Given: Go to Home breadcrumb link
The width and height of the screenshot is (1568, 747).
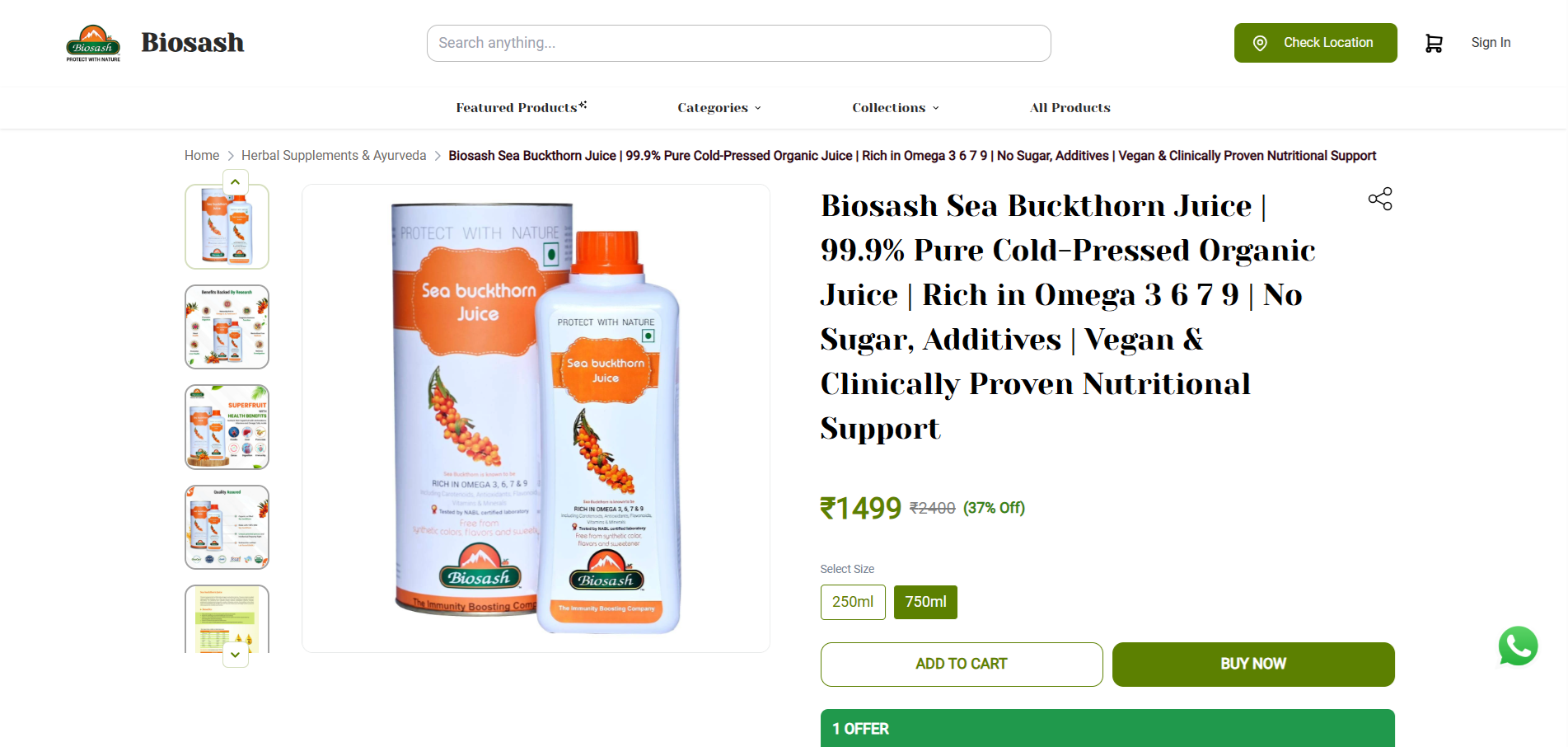Looking at the screenshot, I should pos(202,156).
